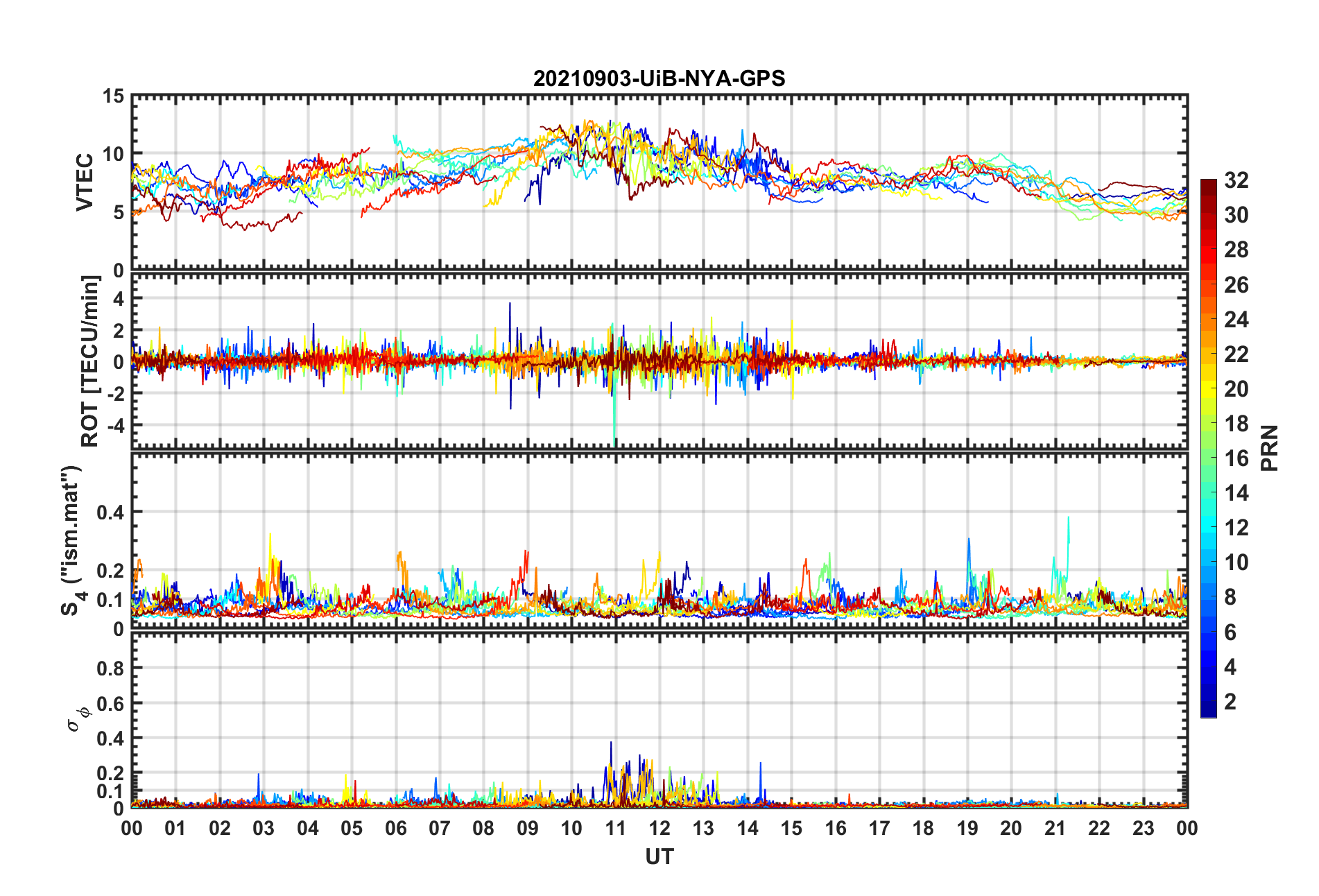Click the VTEC tick label 5

[x=119, y=212]
